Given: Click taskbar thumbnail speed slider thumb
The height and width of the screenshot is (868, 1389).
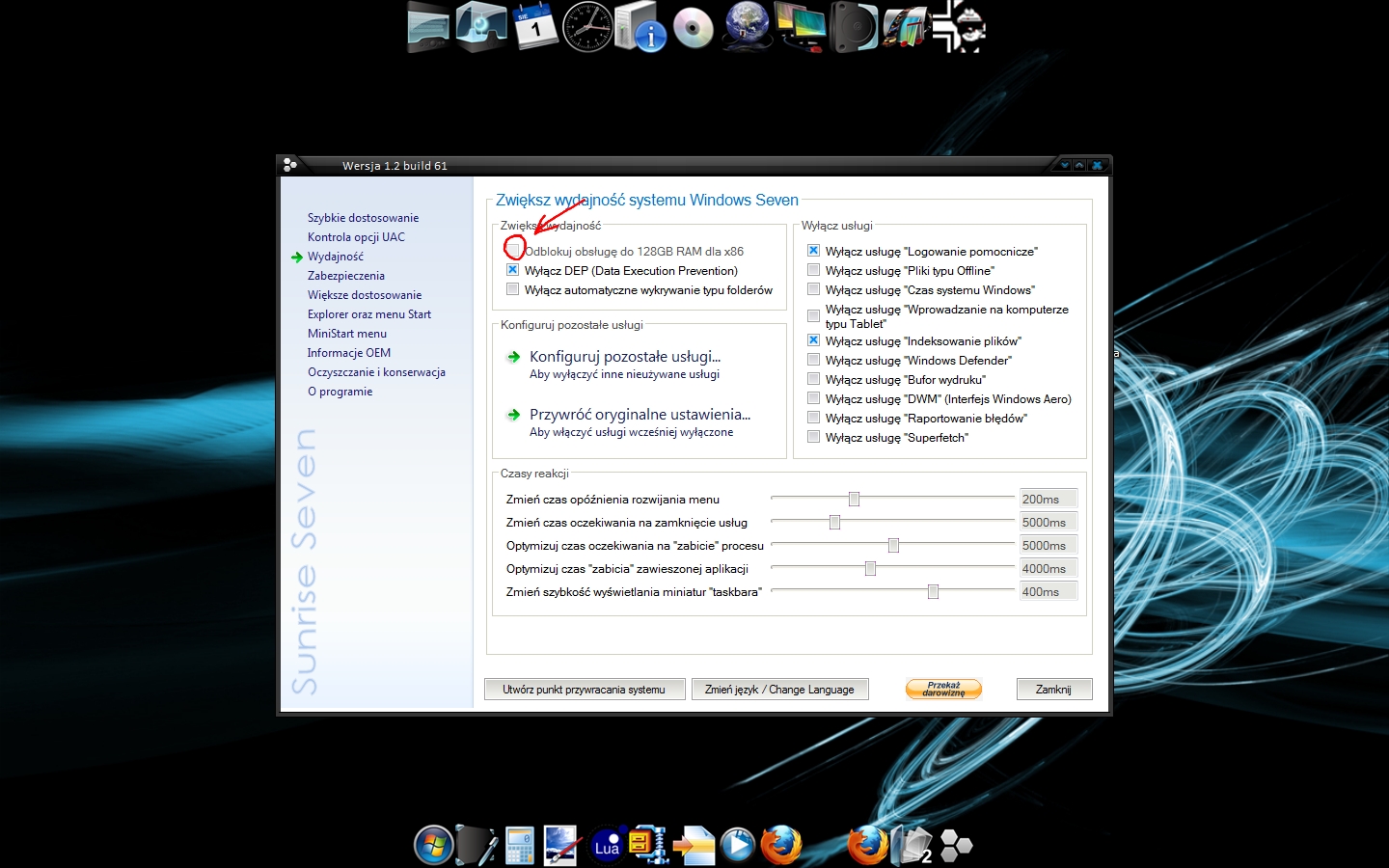Looking at the screenshot, I should point(933,591).
